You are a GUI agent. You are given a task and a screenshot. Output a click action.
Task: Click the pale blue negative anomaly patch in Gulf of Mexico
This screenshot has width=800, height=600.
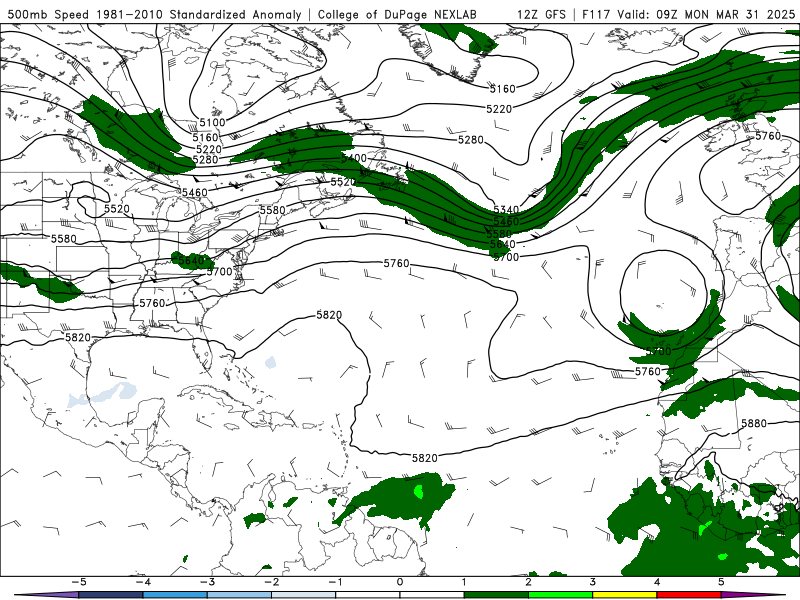(103, 394)
